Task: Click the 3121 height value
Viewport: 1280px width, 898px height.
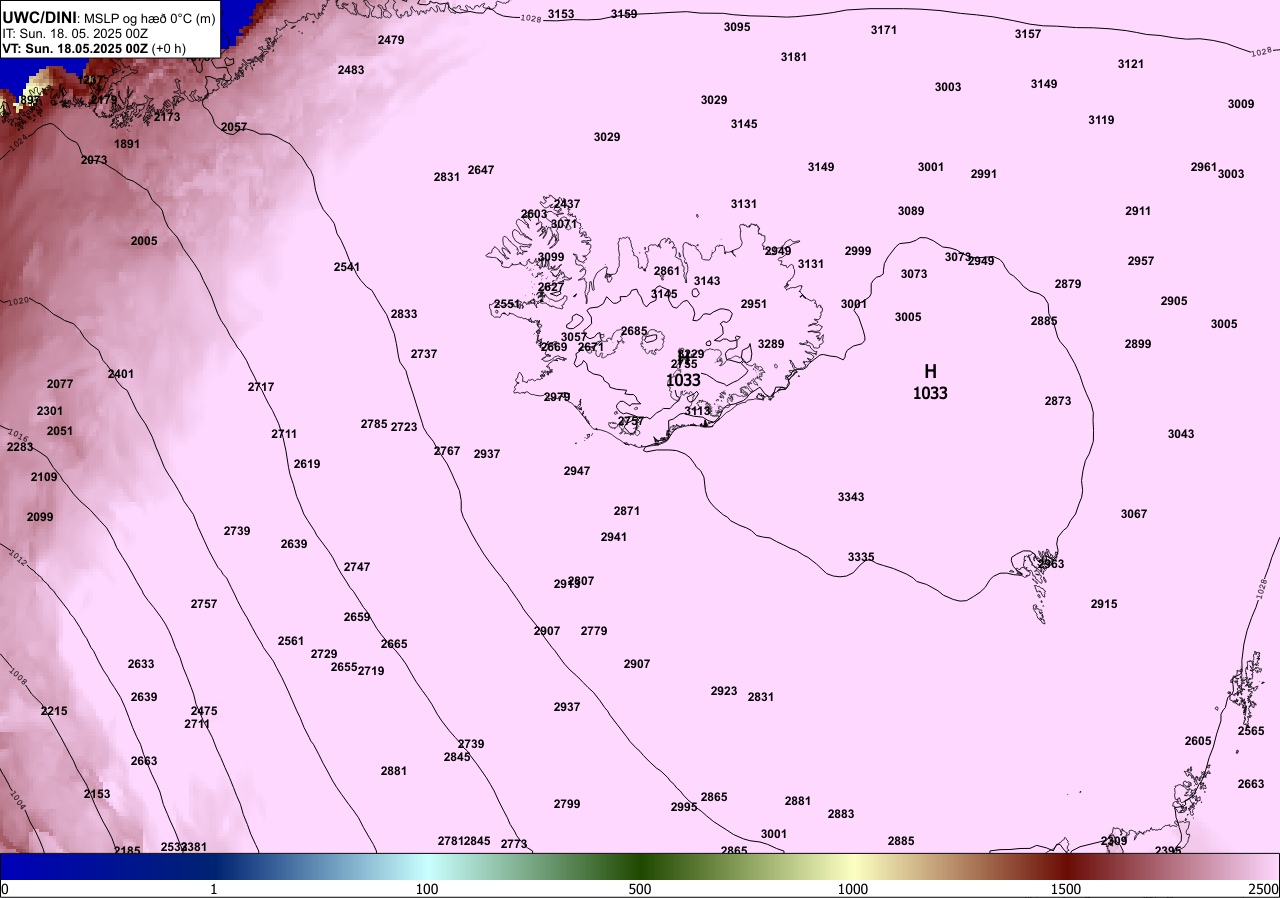Action: 1131,64
